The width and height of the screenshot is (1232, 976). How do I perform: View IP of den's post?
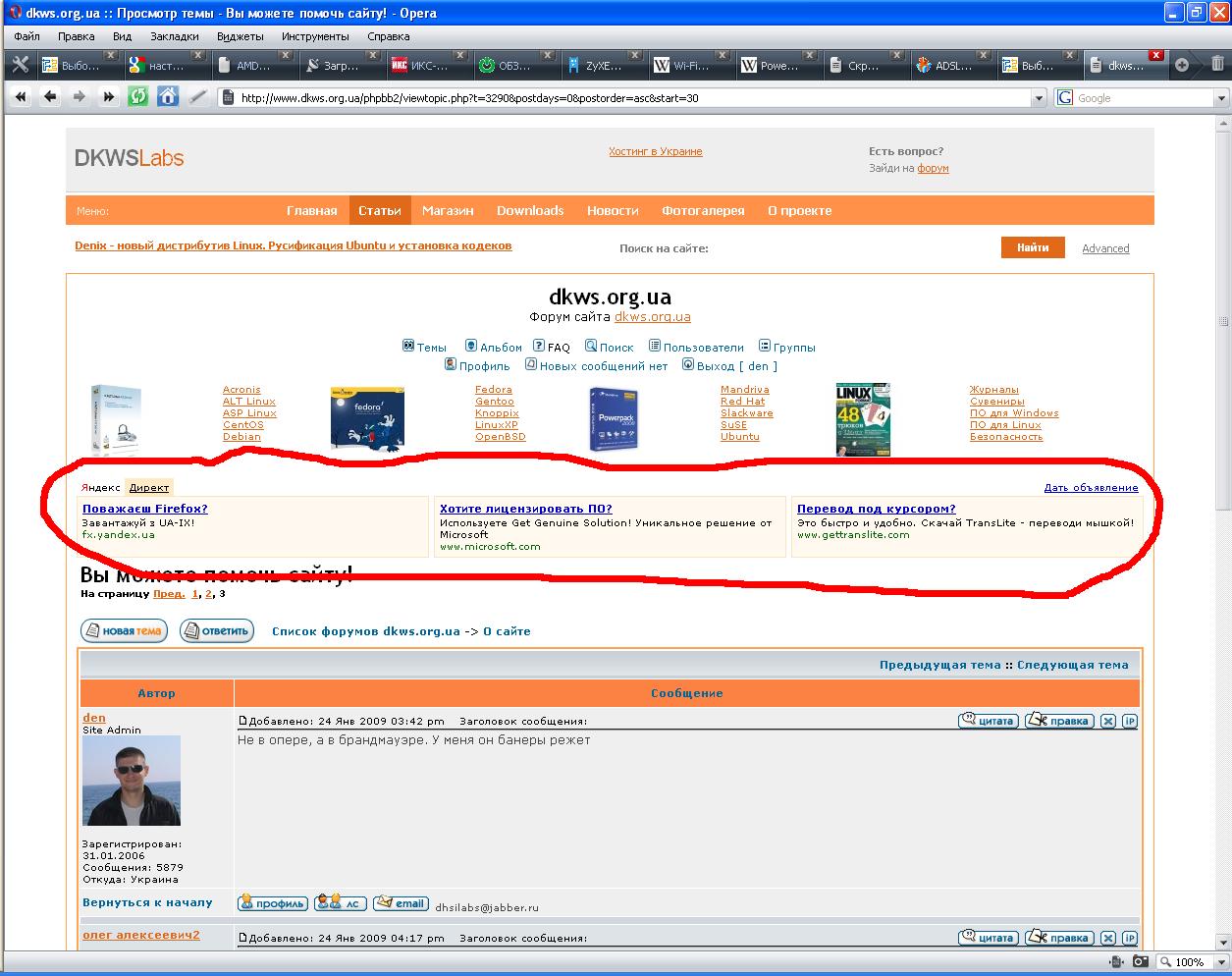point(1129,721)
